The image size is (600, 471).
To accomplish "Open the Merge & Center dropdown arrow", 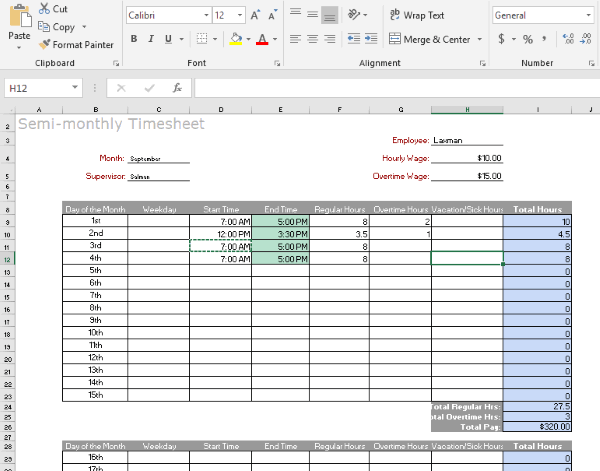I will coord(479,39).
